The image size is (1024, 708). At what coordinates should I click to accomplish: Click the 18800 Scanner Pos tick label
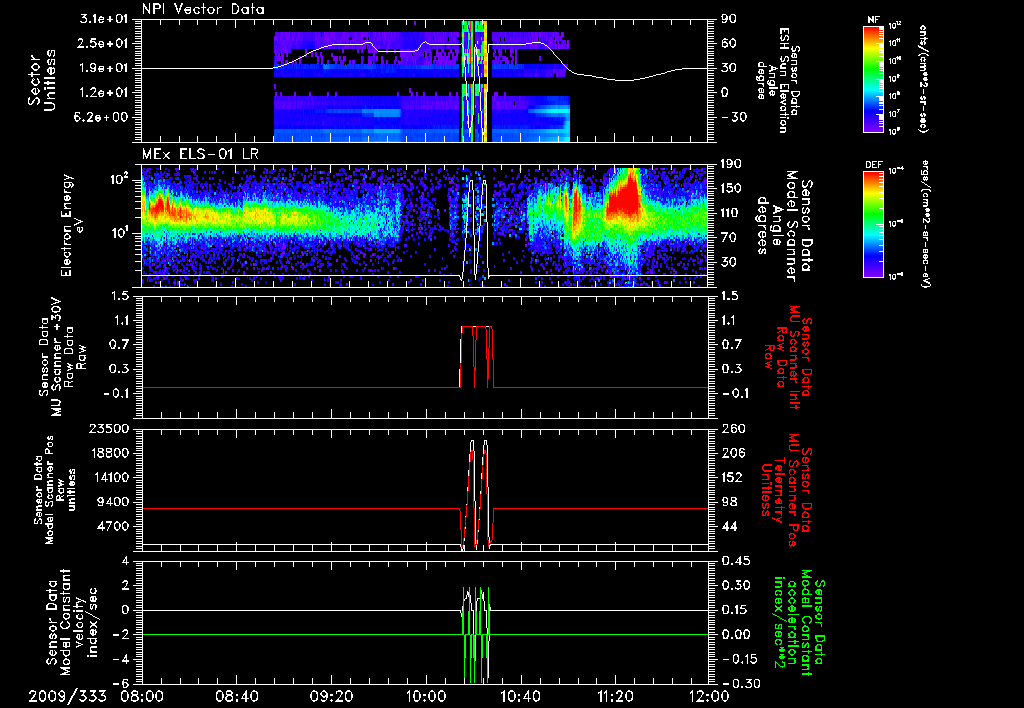[x=110, y=453]
